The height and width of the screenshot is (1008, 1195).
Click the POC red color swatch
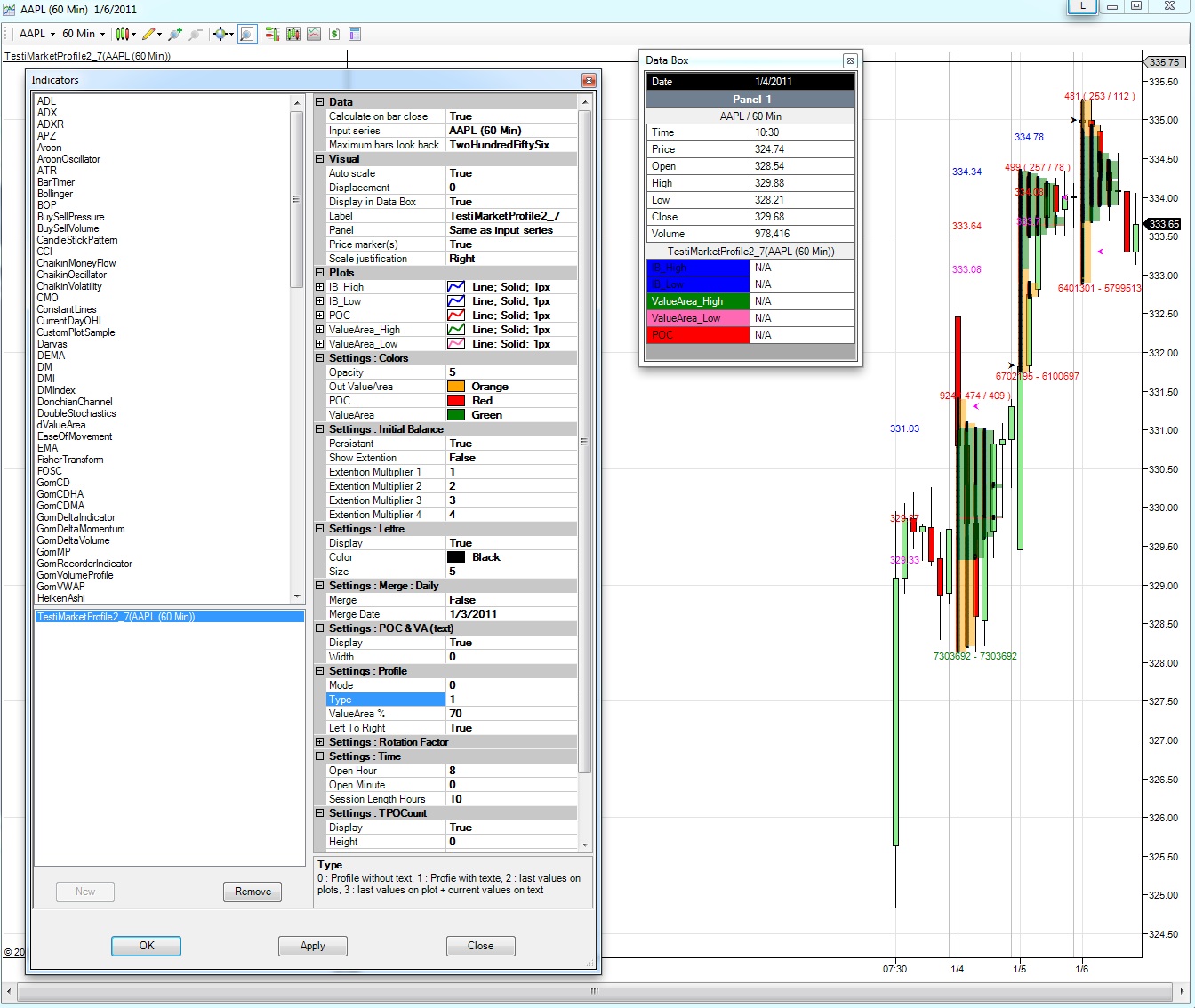click(456, 401)
